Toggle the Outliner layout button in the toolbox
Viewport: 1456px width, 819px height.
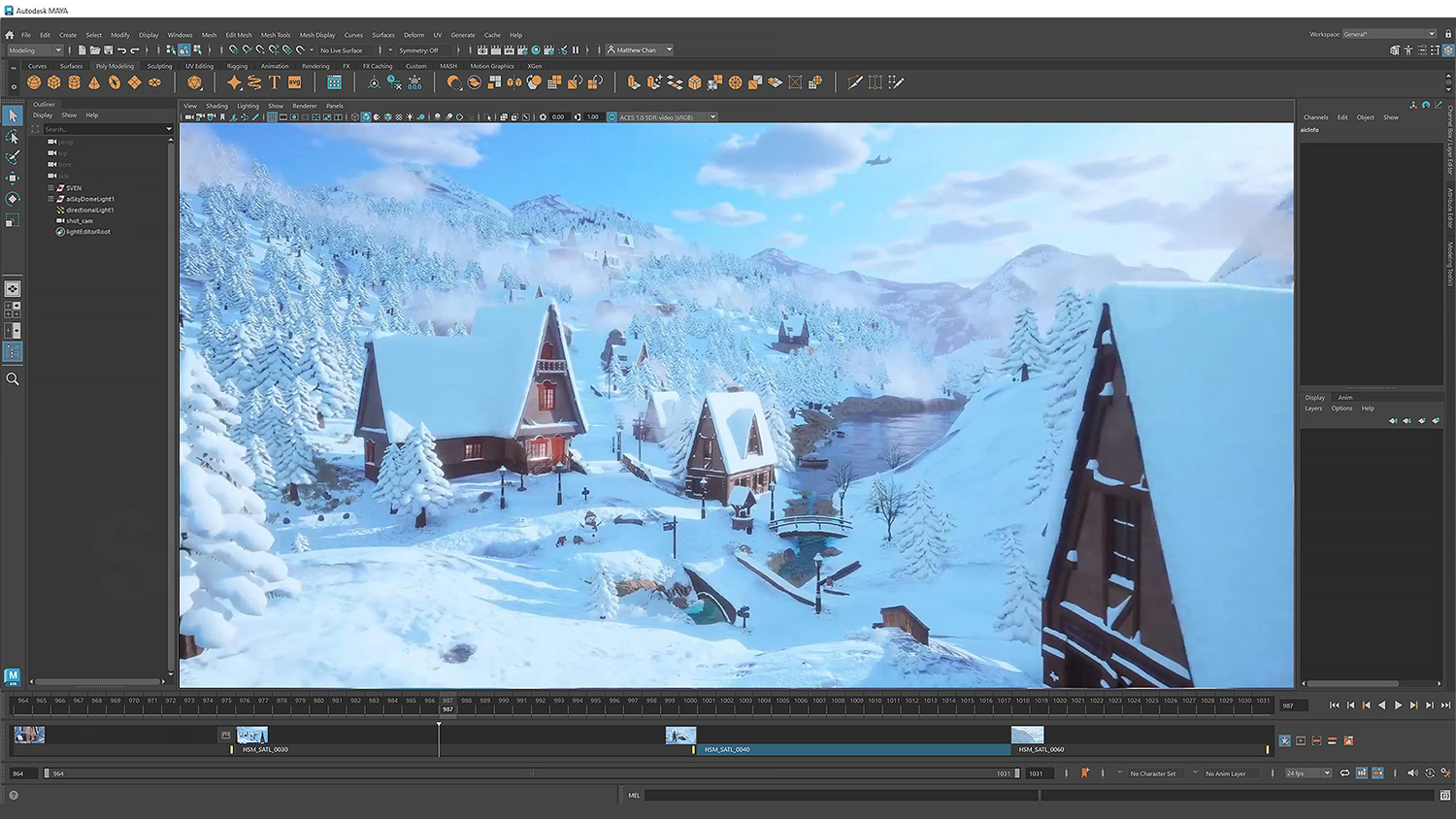13,351
